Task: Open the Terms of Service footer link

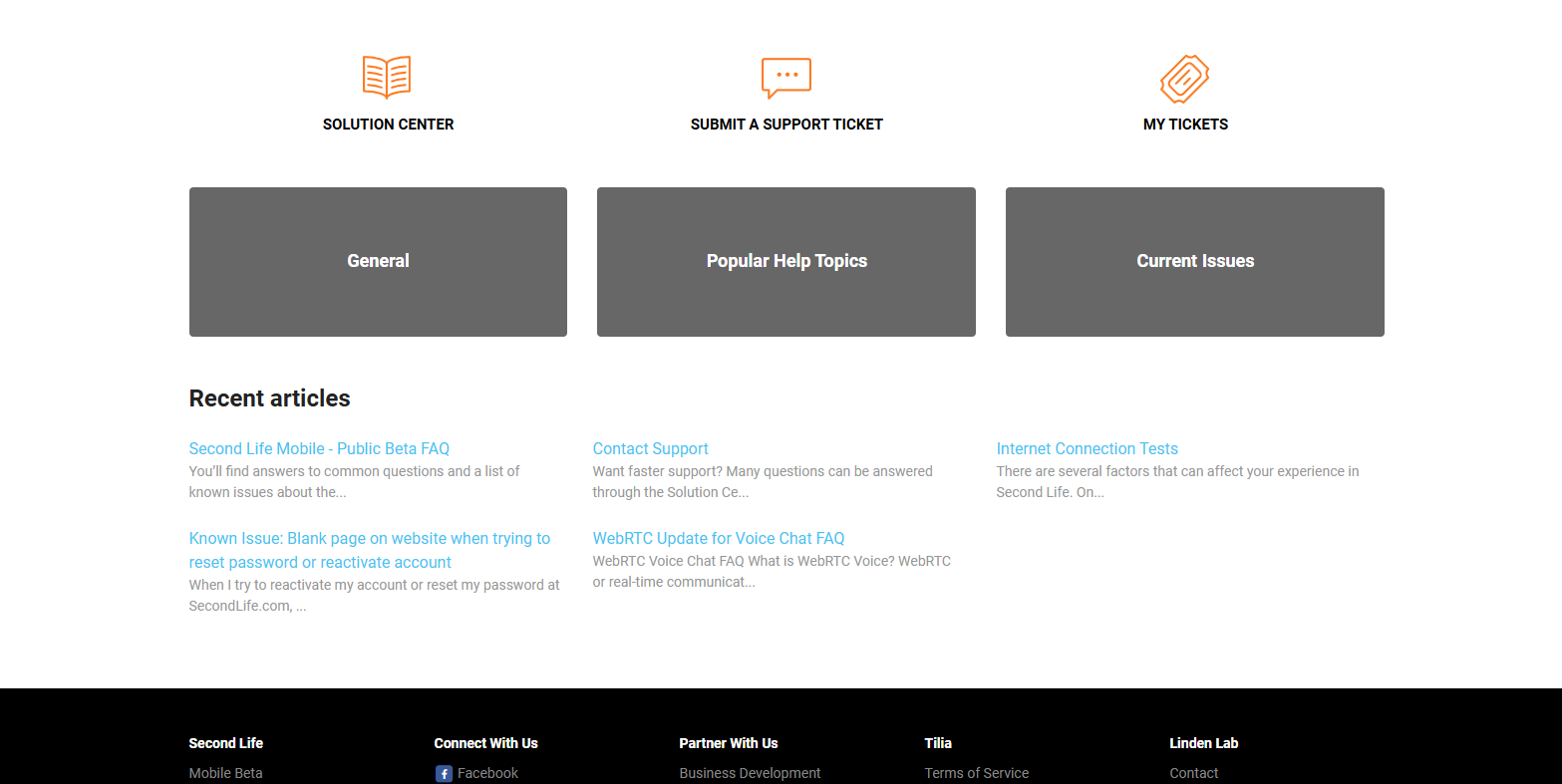Action: click(977, 773)
